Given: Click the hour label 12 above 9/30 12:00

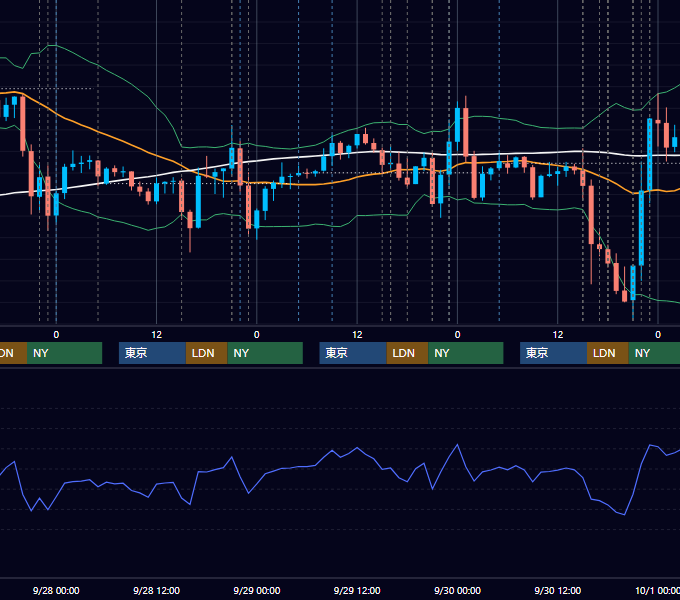Looking at the screenshot, I should coord(558,335).
